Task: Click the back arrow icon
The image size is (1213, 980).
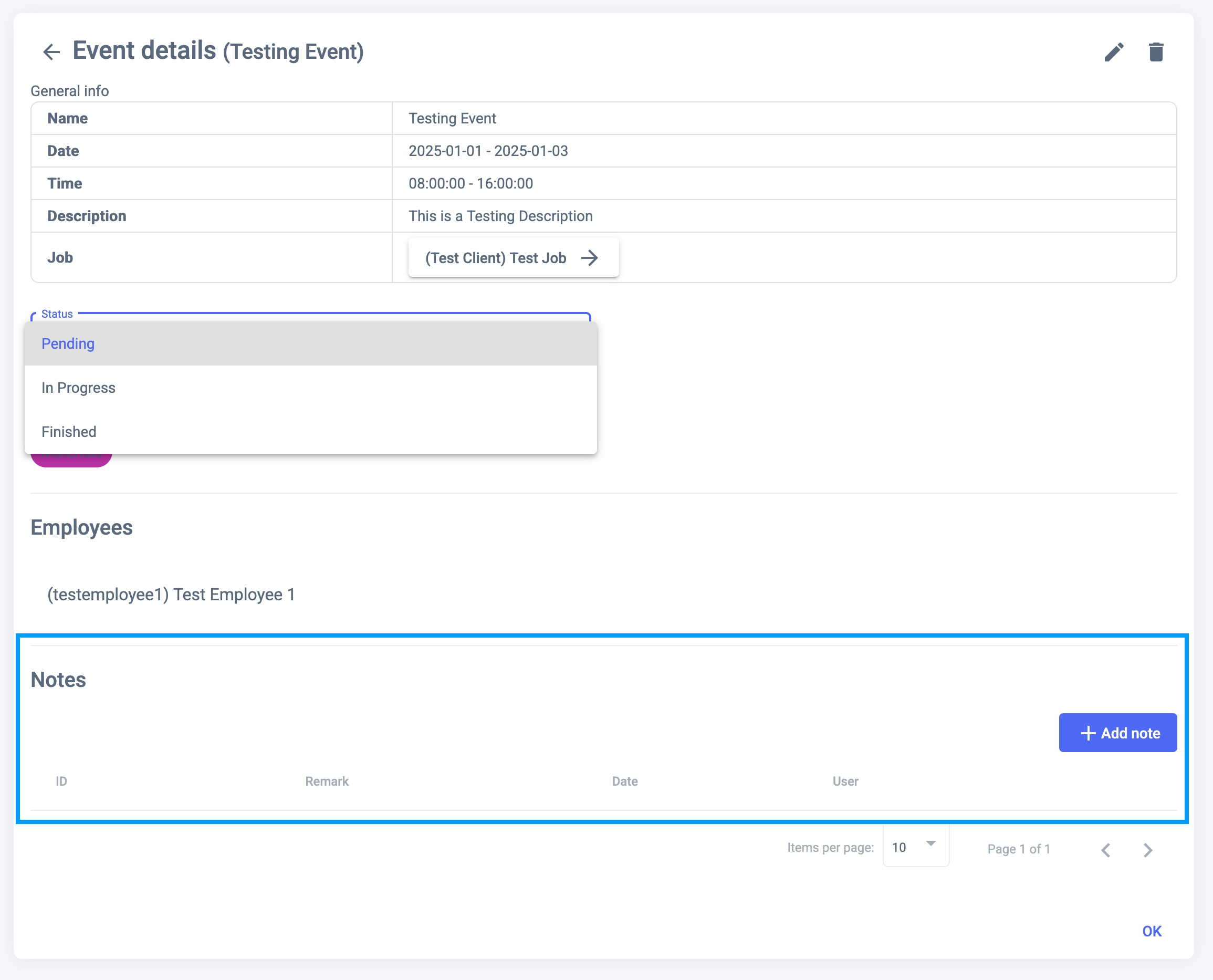Action: point(51,52)
